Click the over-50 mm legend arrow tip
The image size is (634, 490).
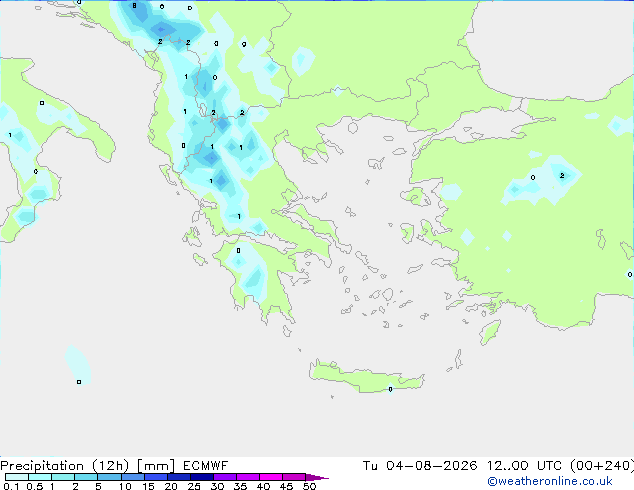point(317,477)
